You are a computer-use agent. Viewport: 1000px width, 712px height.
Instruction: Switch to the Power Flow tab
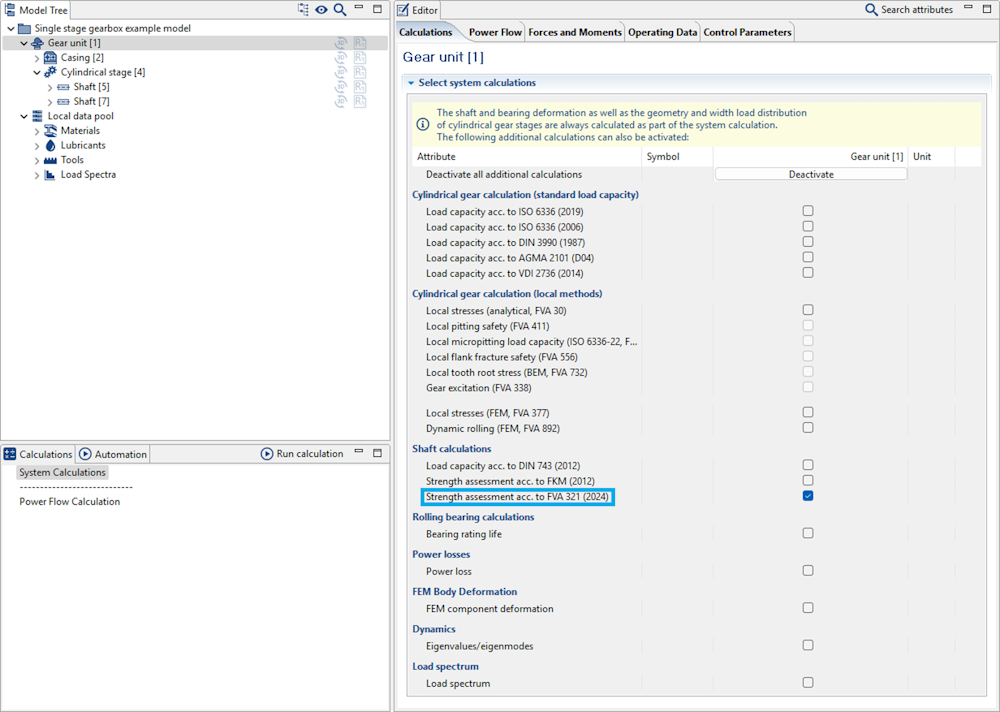click(495, 32)
